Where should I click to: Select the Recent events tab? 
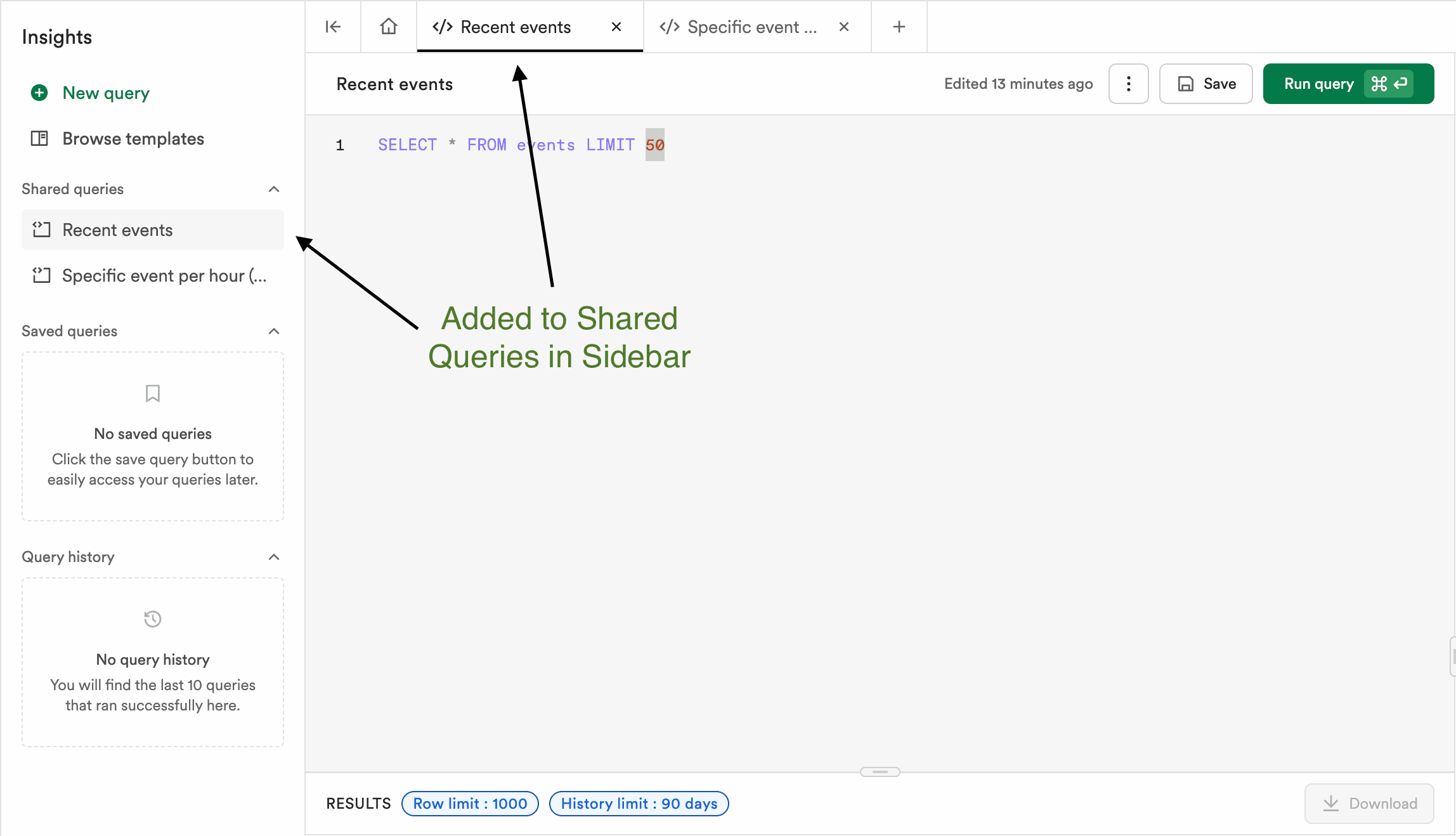click(x=515, y=27)
